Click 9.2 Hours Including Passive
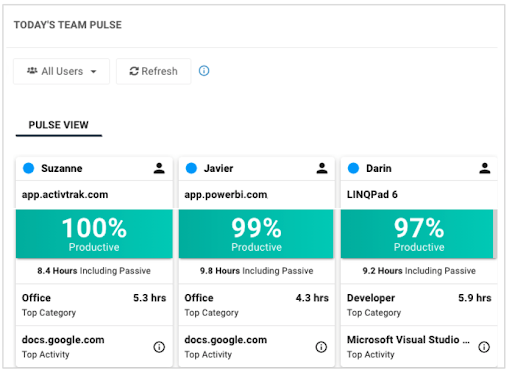Viewport: 512px width, 375px height. tap(419, 271)
